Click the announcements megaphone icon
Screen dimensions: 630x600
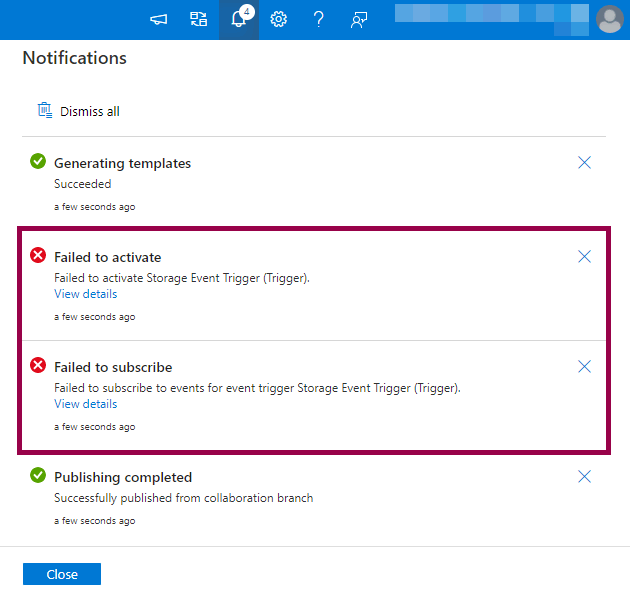click(158, 20)
